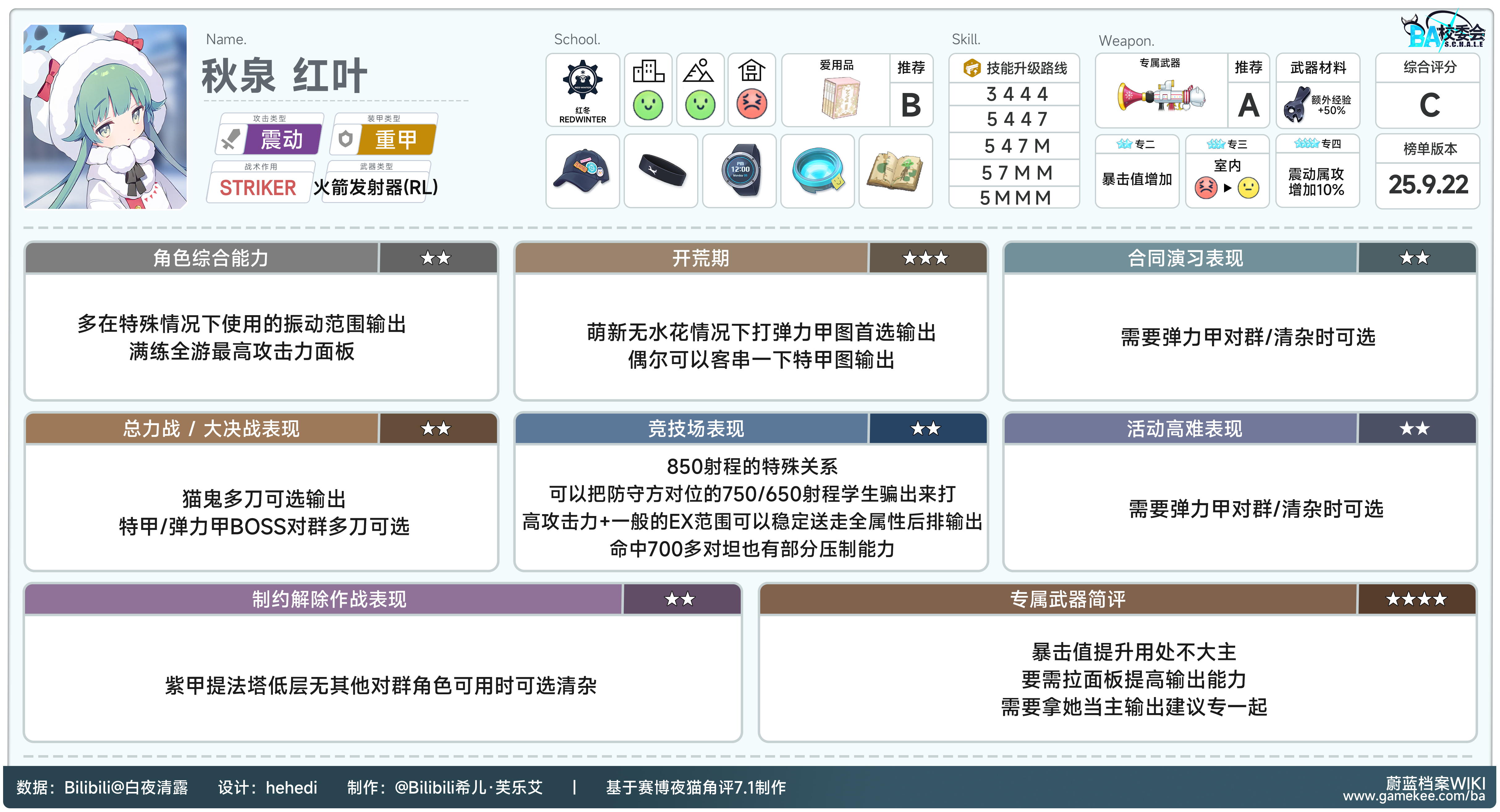The image size is (1500, 812).
Task: Click the weapon material wrench icon
Action: [1297, 105]
